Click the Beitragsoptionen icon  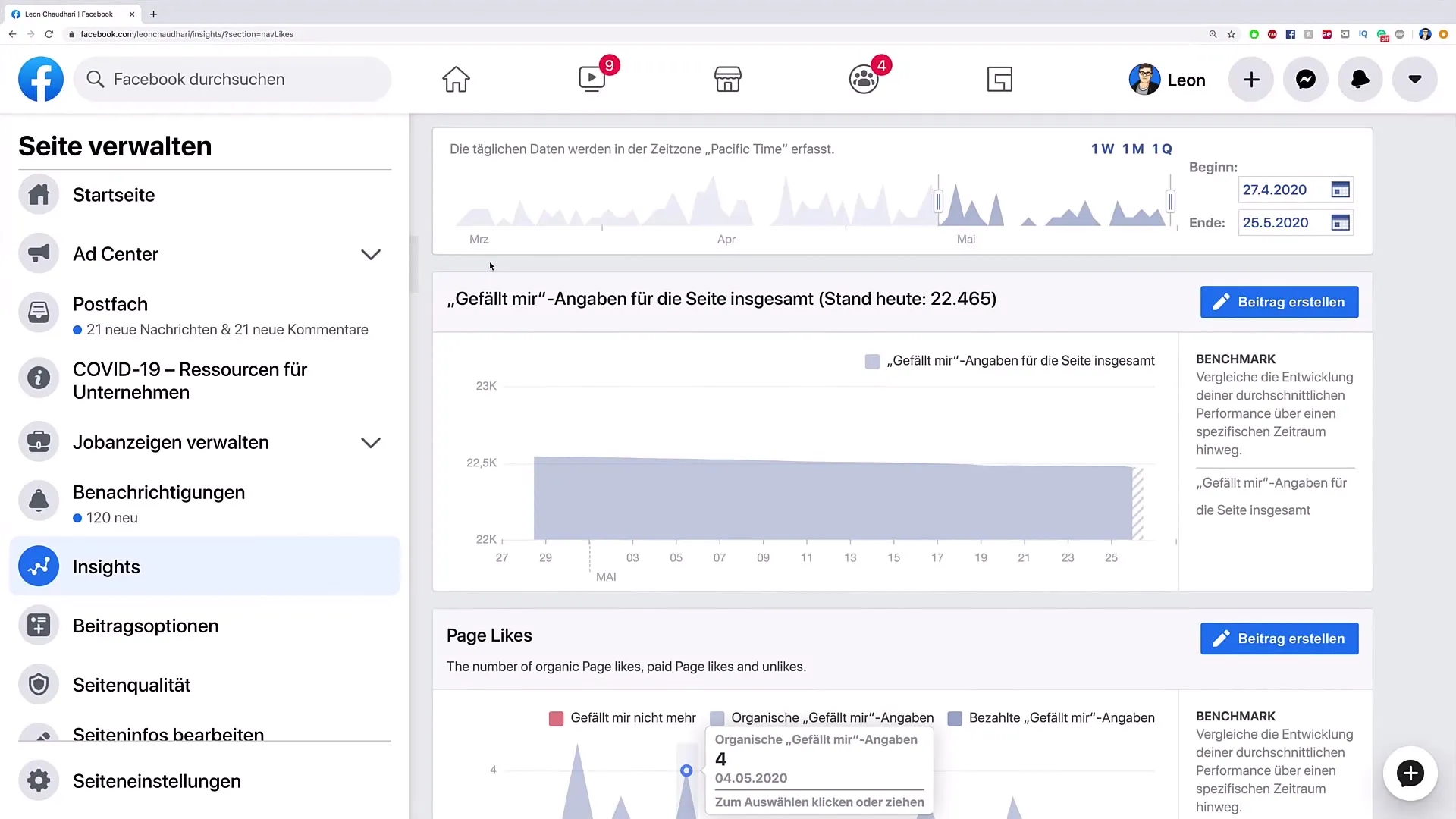(39, 625)
